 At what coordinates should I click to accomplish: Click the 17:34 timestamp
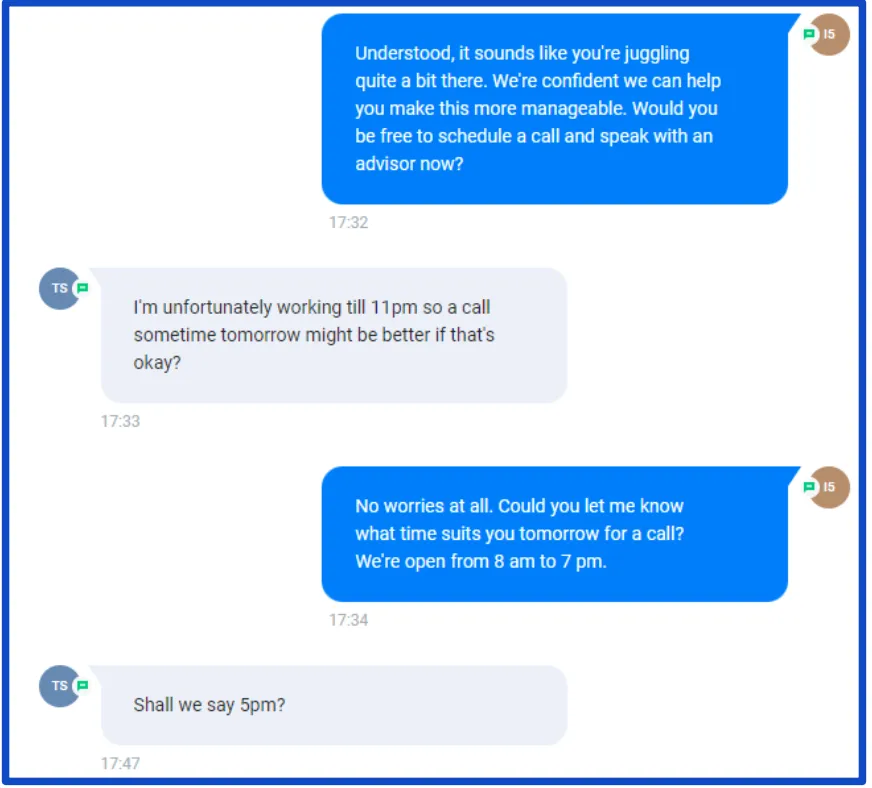(x=348, y=620)
